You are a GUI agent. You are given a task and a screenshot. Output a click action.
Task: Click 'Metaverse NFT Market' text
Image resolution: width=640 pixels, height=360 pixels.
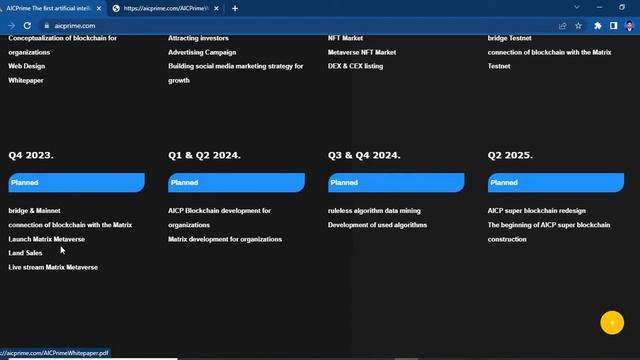362,52
